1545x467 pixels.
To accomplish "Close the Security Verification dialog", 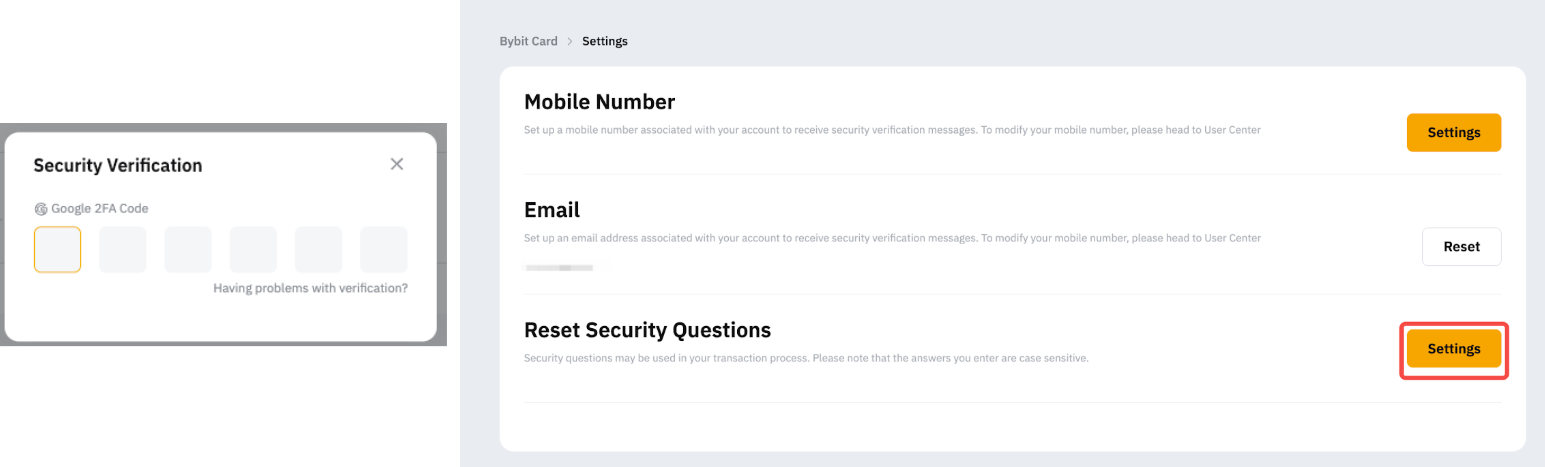I will (397, 164).
